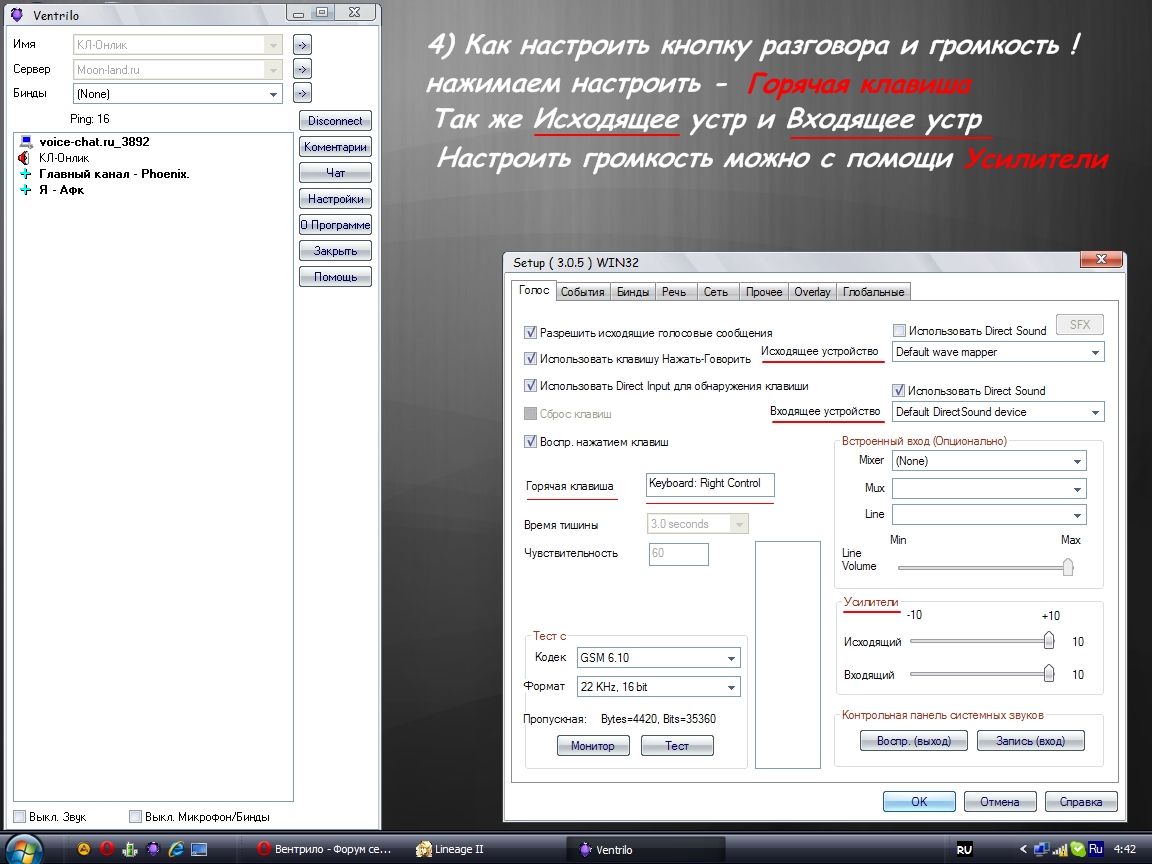Click the Горячая клавиша Keyboard: Right Control field

pos(710,485)
